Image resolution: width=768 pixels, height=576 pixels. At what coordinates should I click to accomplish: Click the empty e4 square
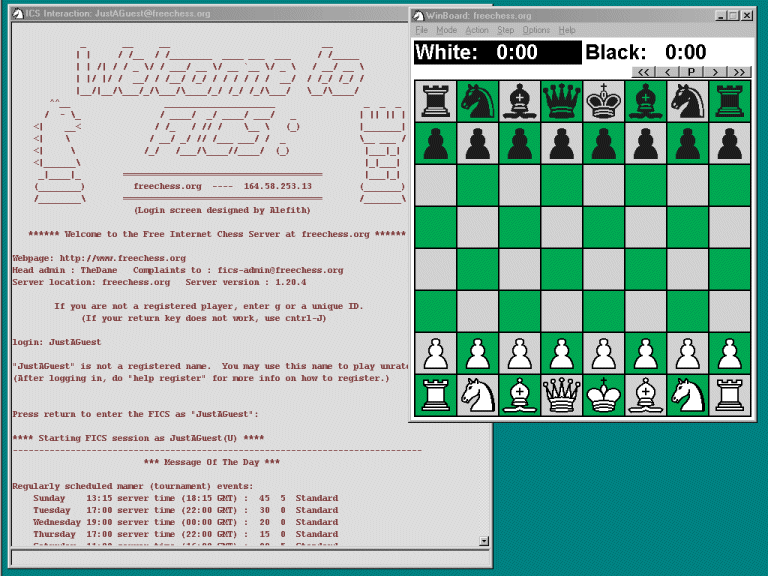point(603,269)
